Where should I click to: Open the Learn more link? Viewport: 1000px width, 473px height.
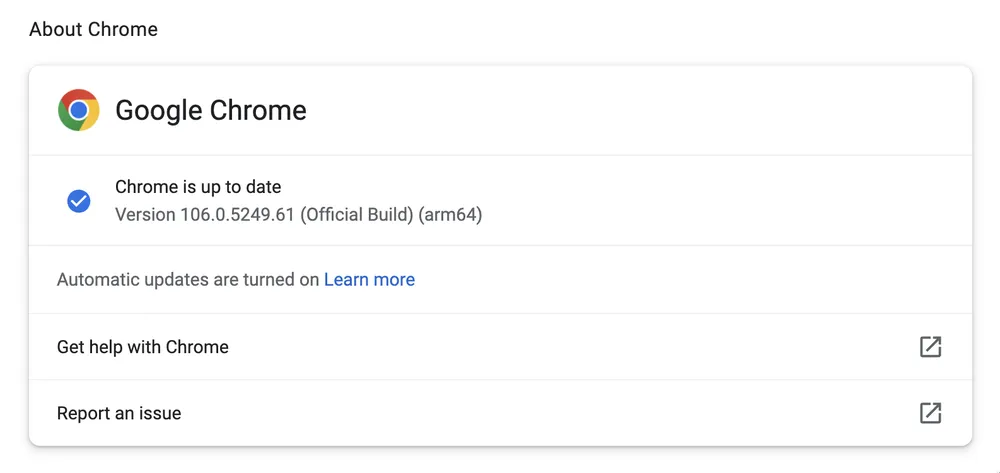click(369, 280)
